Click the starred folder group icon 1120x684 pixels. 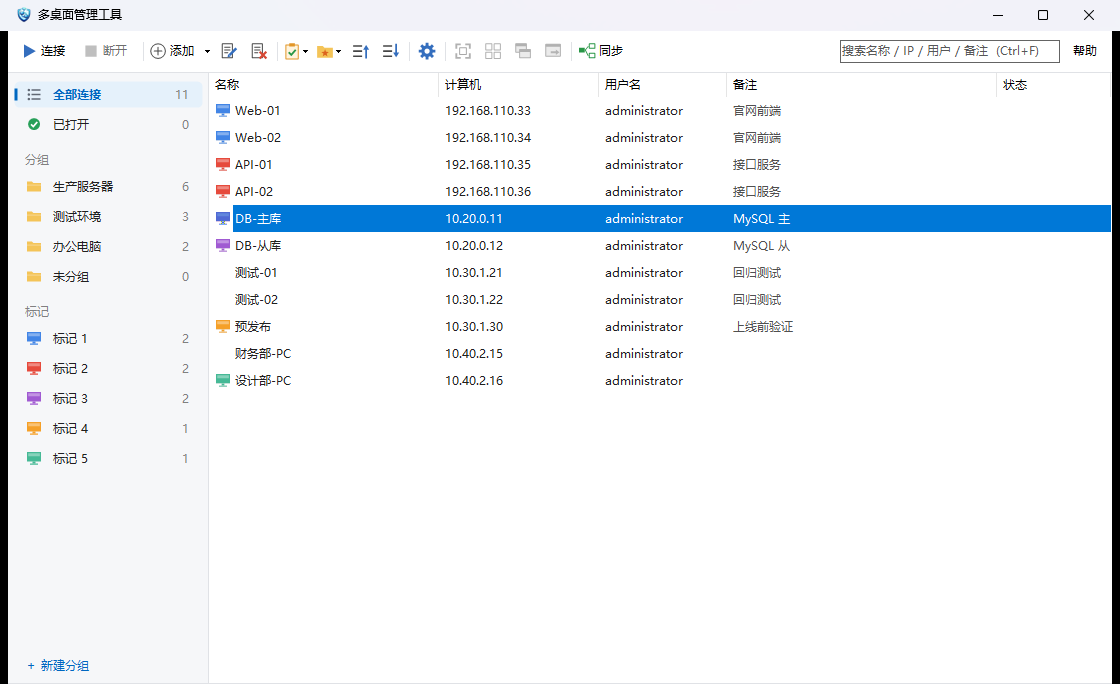pyautogui.click(x=325, y=51)
